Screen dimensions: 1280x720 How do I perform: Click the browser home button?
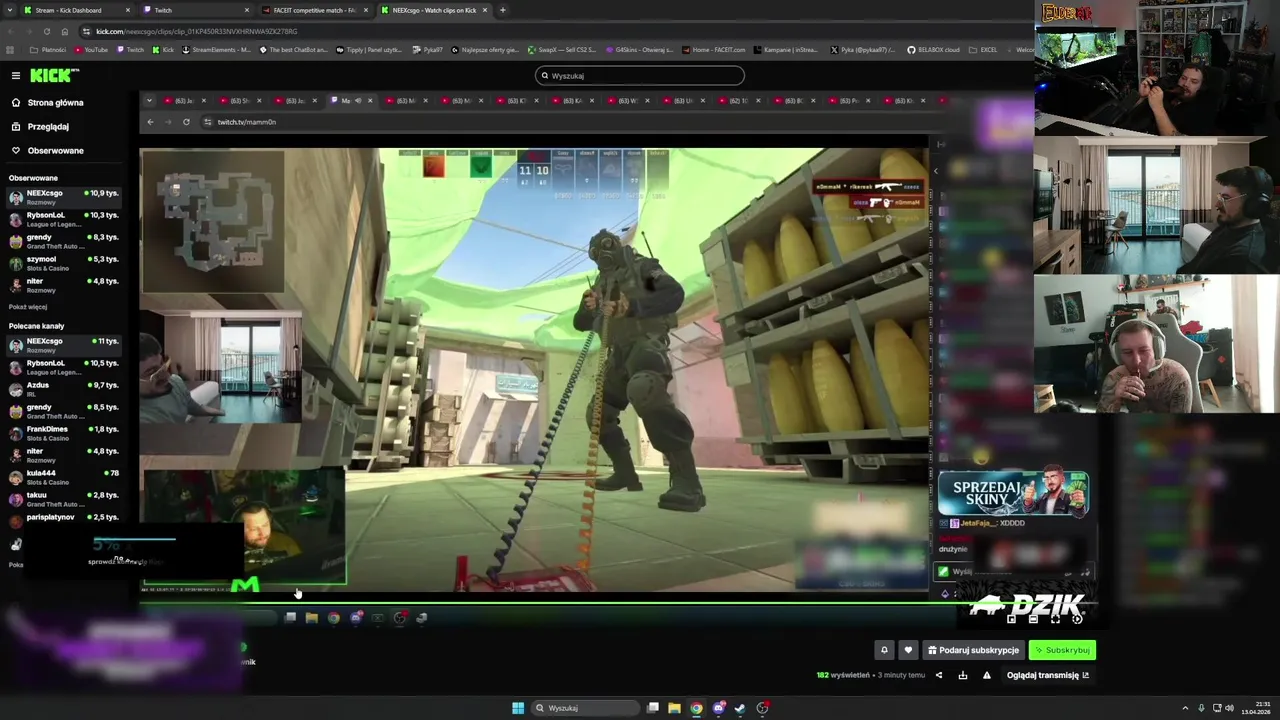(x=64, y=31)
